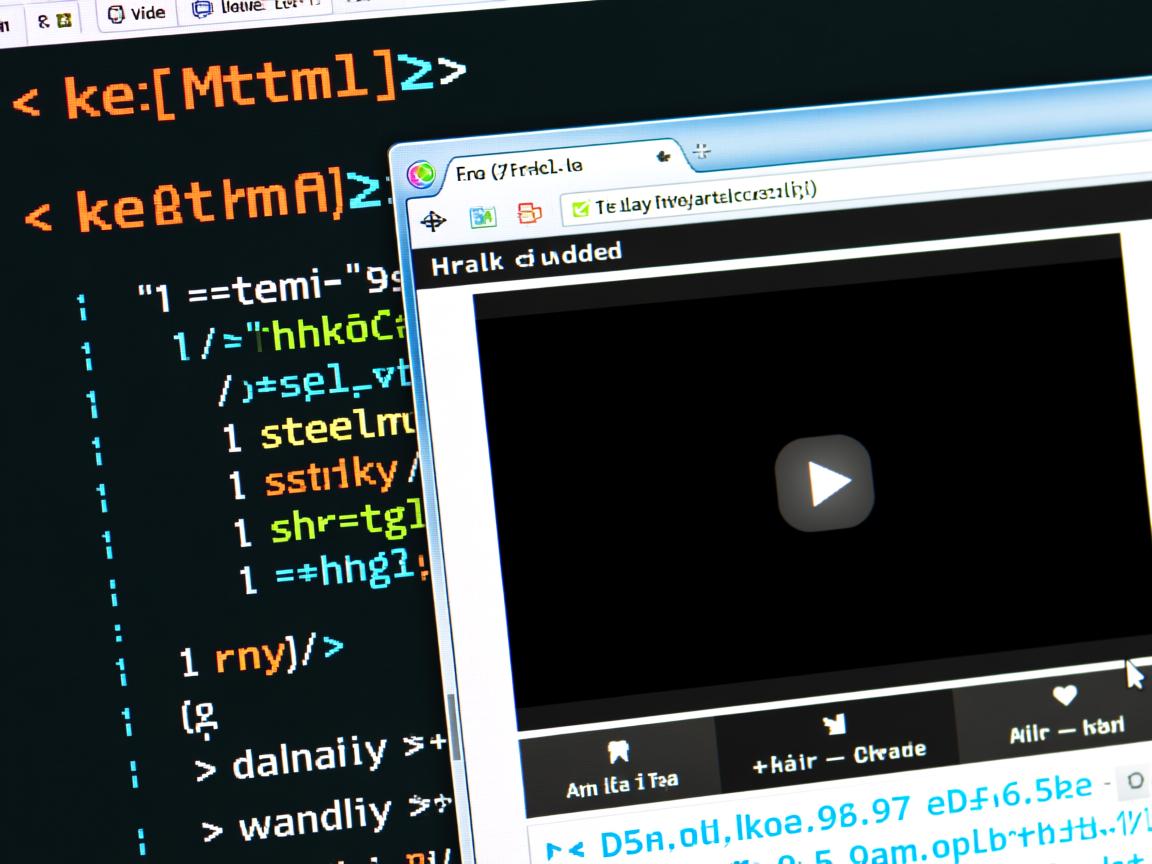The height and width of the screenshot is (864, 1152).
Task: Click the heart icon below the video
Action: pyautogui.click(x=1064, y=695)
